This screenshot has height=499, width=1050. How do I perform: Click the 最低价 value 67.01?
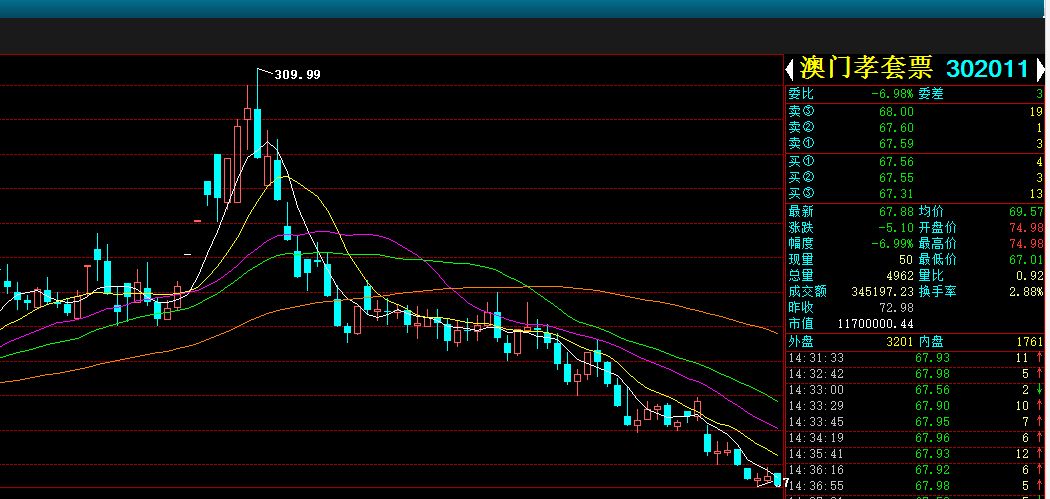point(1027,260)
